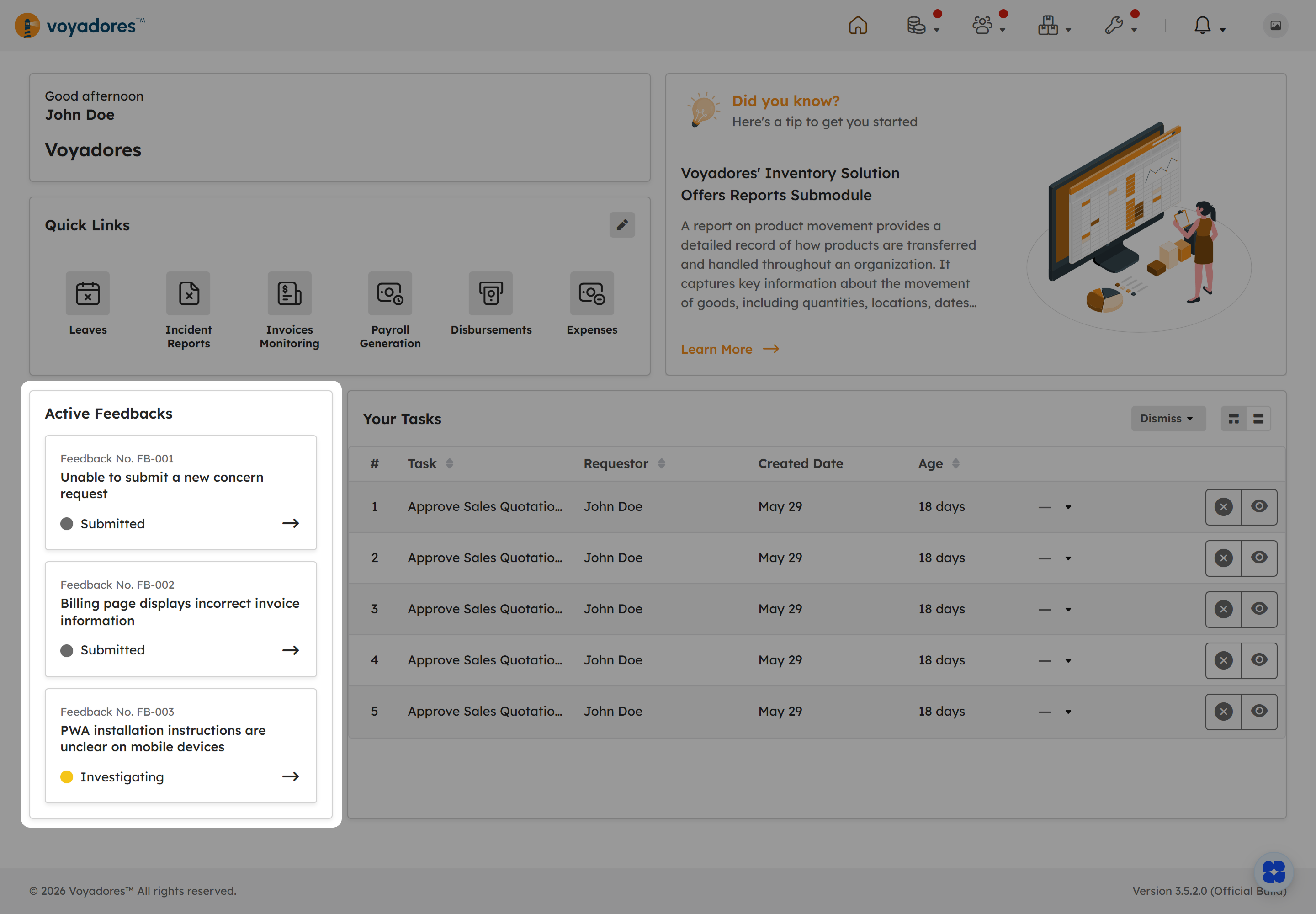
Task: View task row 2 details
Action: 1259,558
